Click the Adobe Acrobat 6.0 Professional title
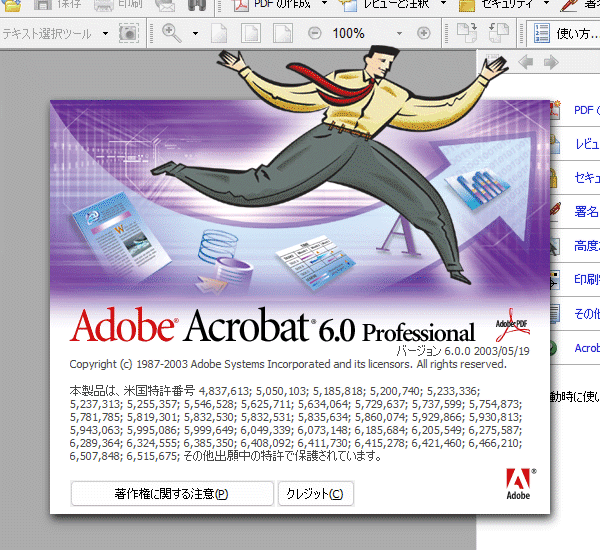Viewport: 600px width, 550px height. [x=272, y=325]
